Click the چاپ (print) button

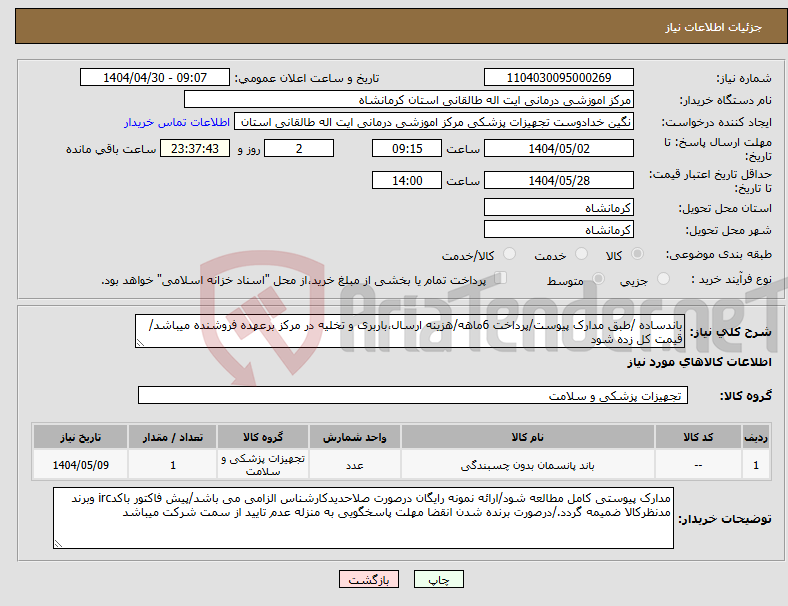tap(438, 579)
